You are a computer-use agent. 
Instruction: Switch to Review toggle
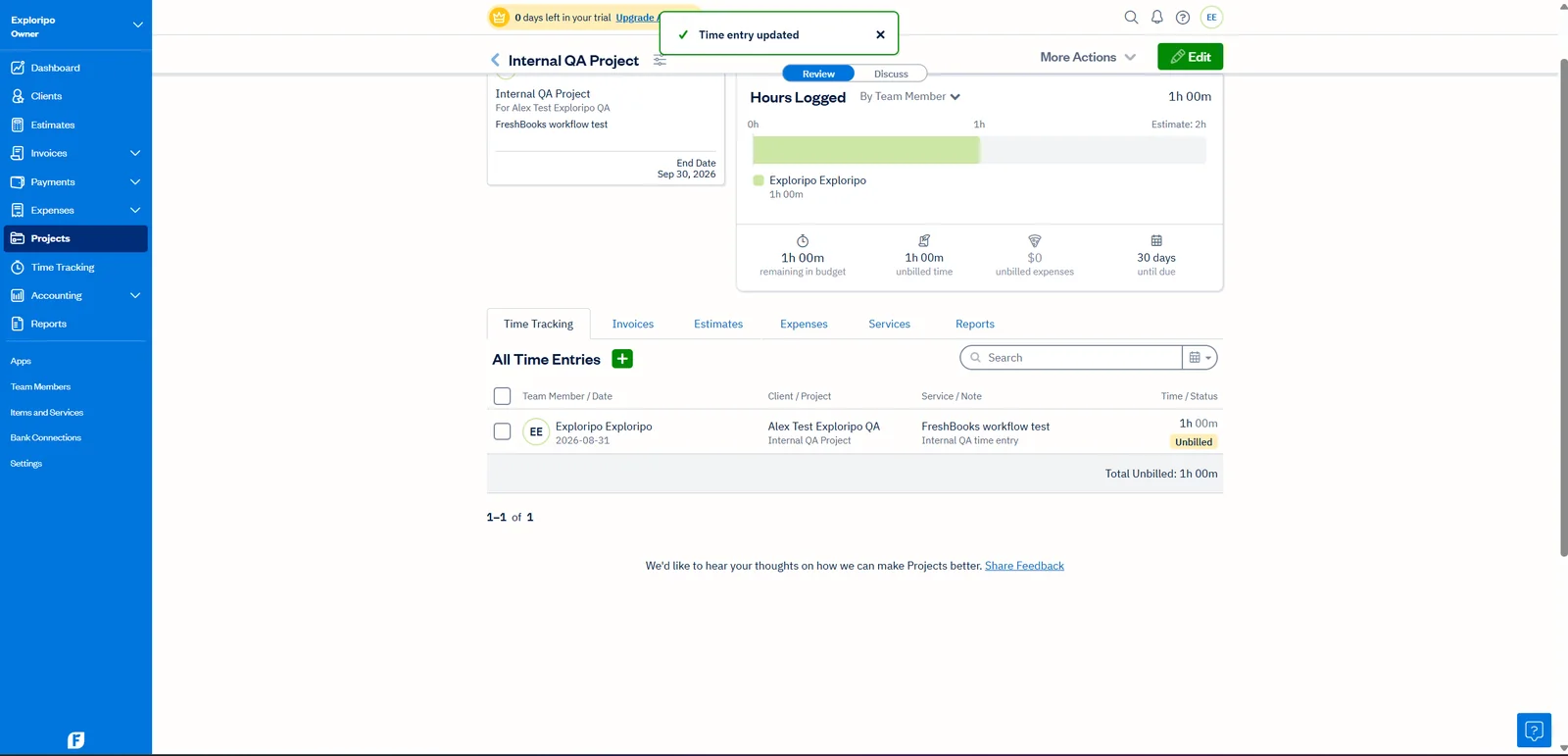coord(818,74)
